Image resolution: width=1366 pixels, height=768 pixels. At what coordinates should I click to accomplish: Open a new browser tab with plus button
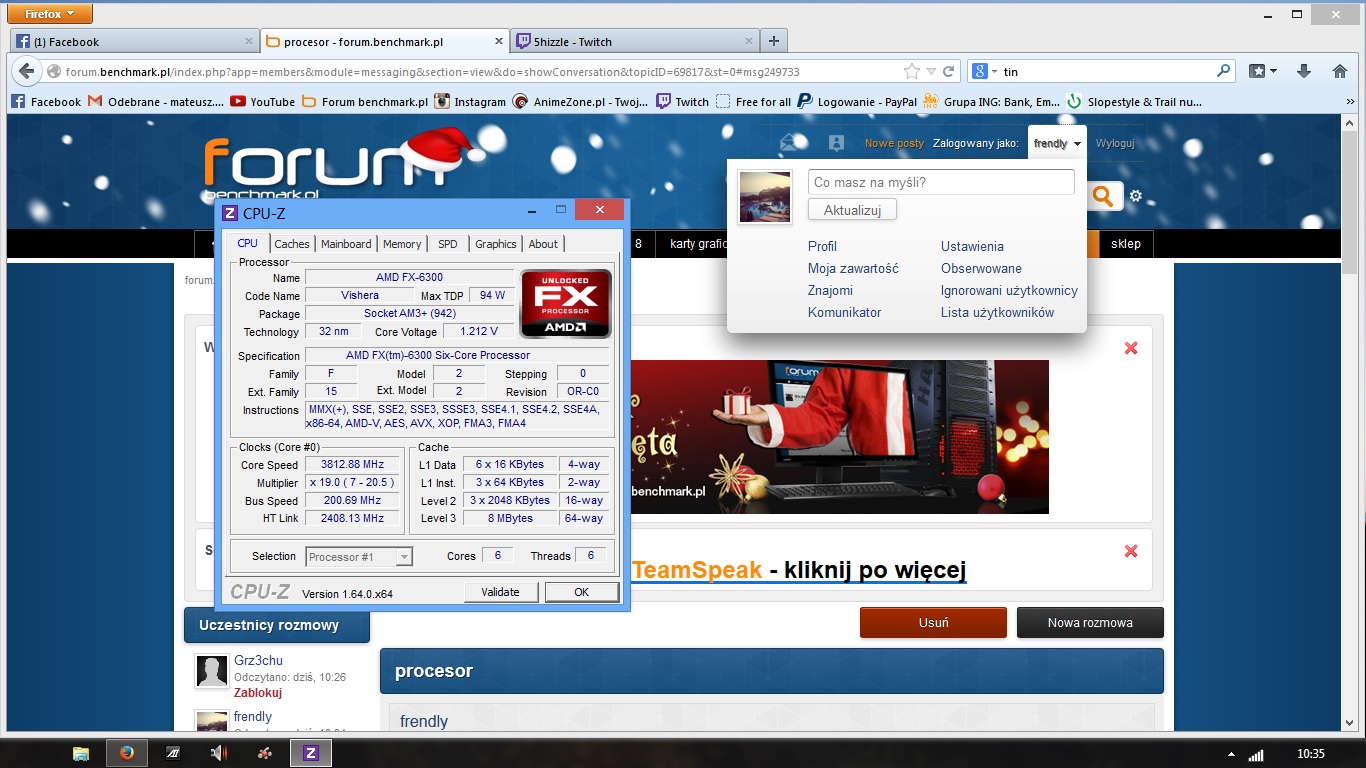(774, 41)
